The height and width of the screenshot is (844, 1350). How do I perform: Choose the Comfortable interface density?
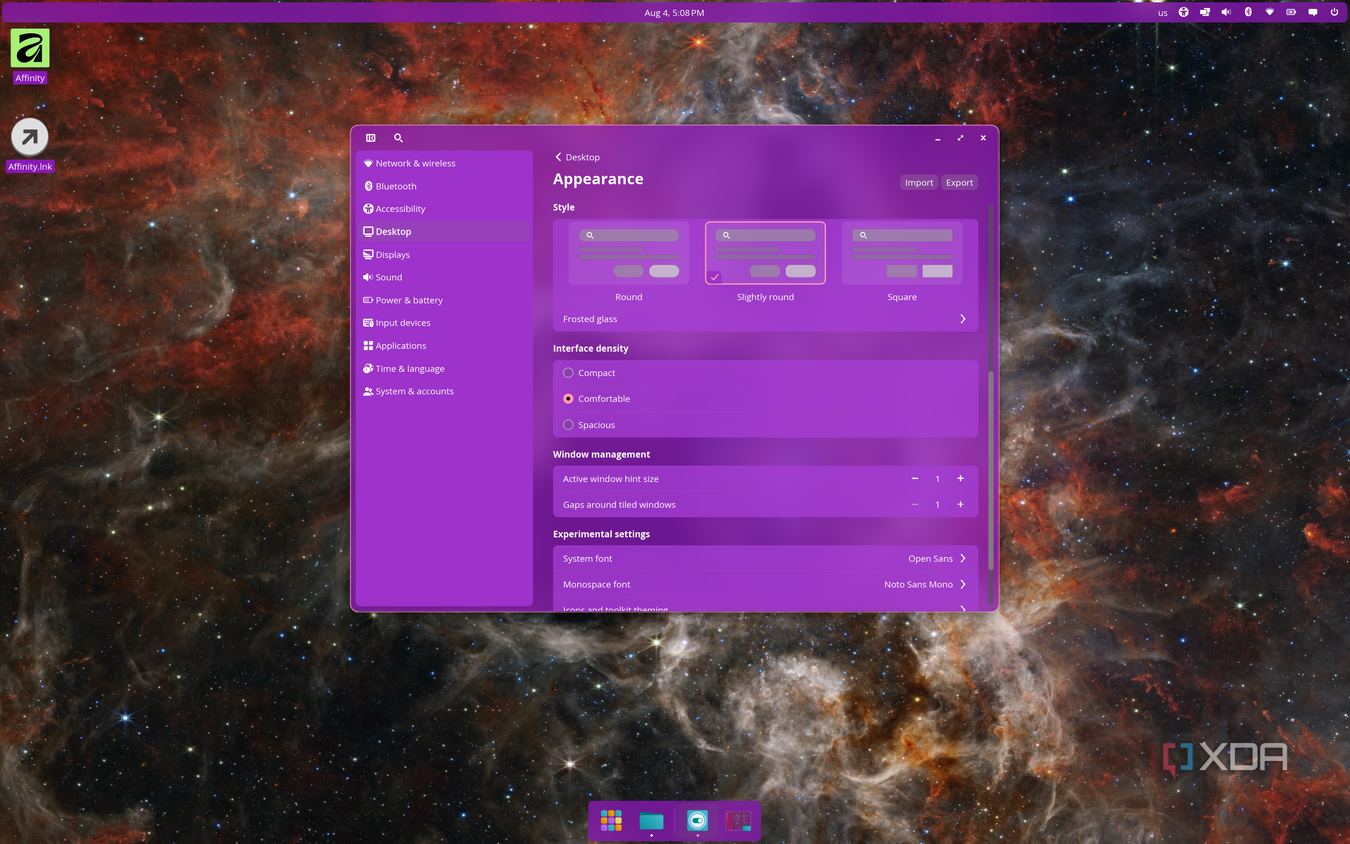click(x=568, y=398)
